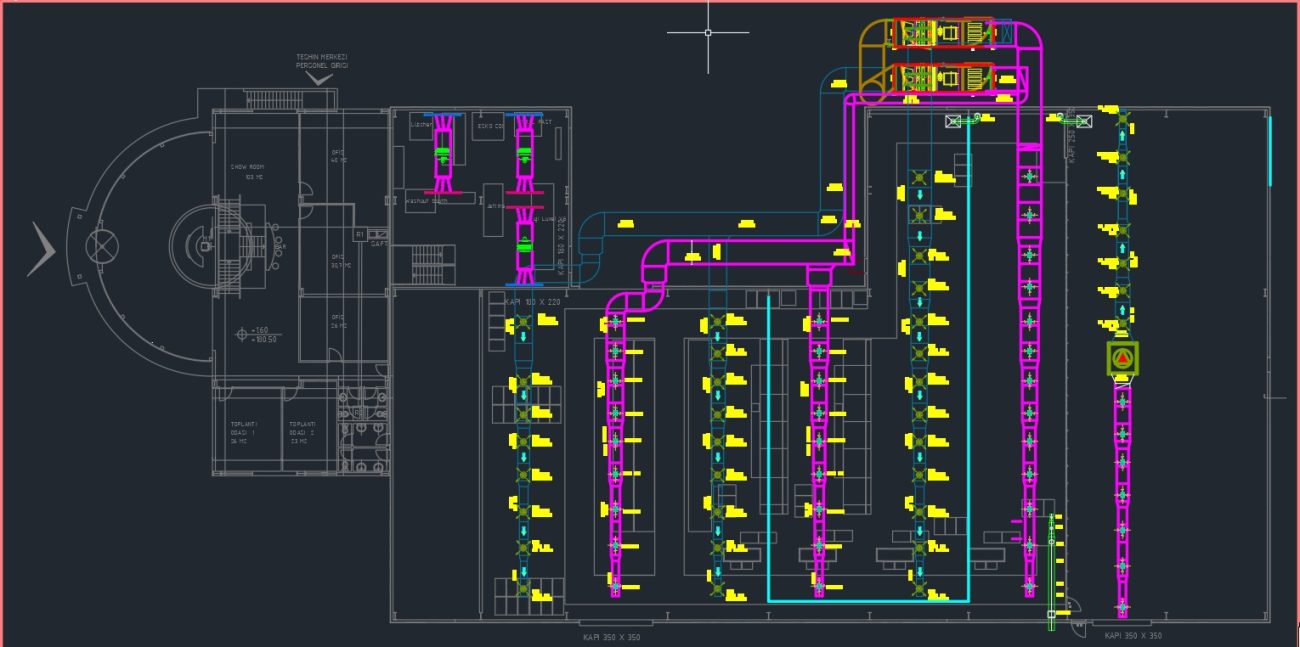
Task: Click the R1 box next to SAFT
Action: 359,234
